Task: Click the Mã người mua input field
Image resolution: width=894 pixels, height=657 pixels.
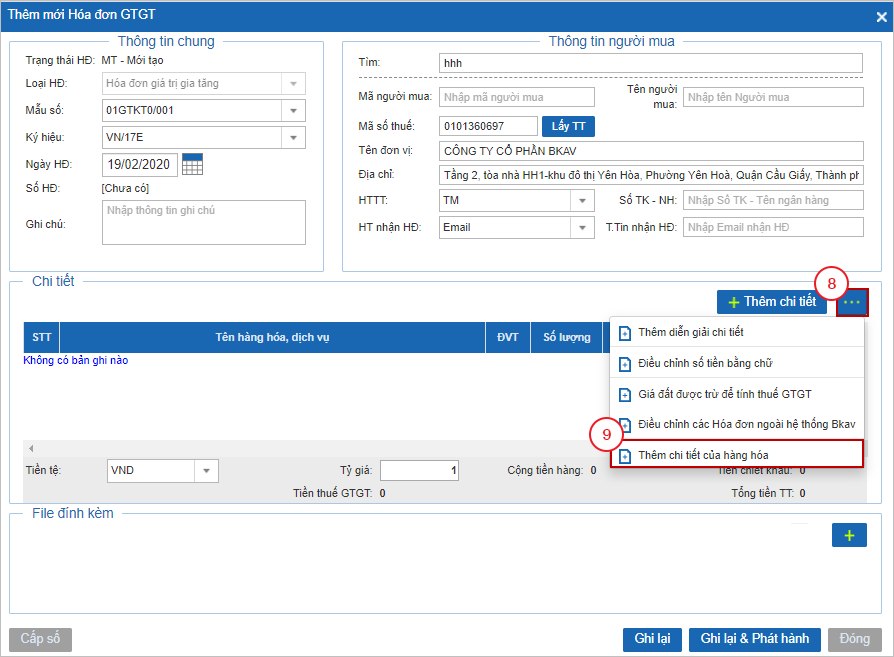Action: (x=517, y=97)
